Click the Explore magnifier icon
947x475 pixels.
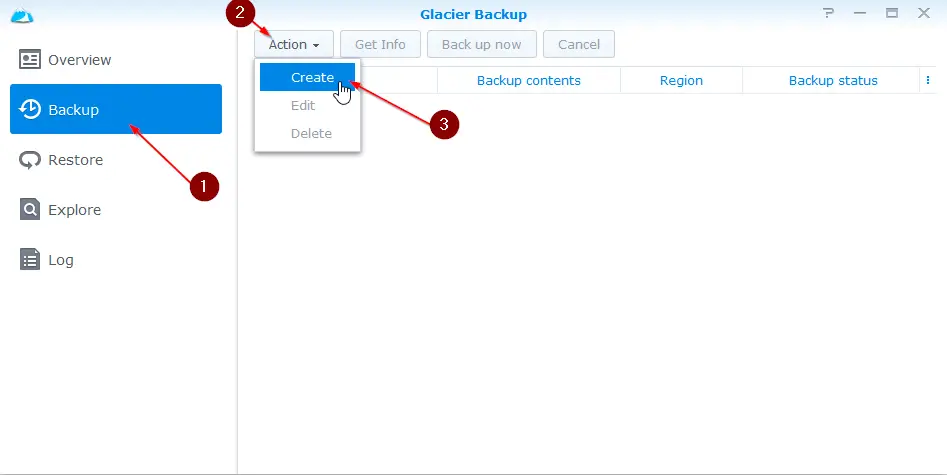coord(30,209)
